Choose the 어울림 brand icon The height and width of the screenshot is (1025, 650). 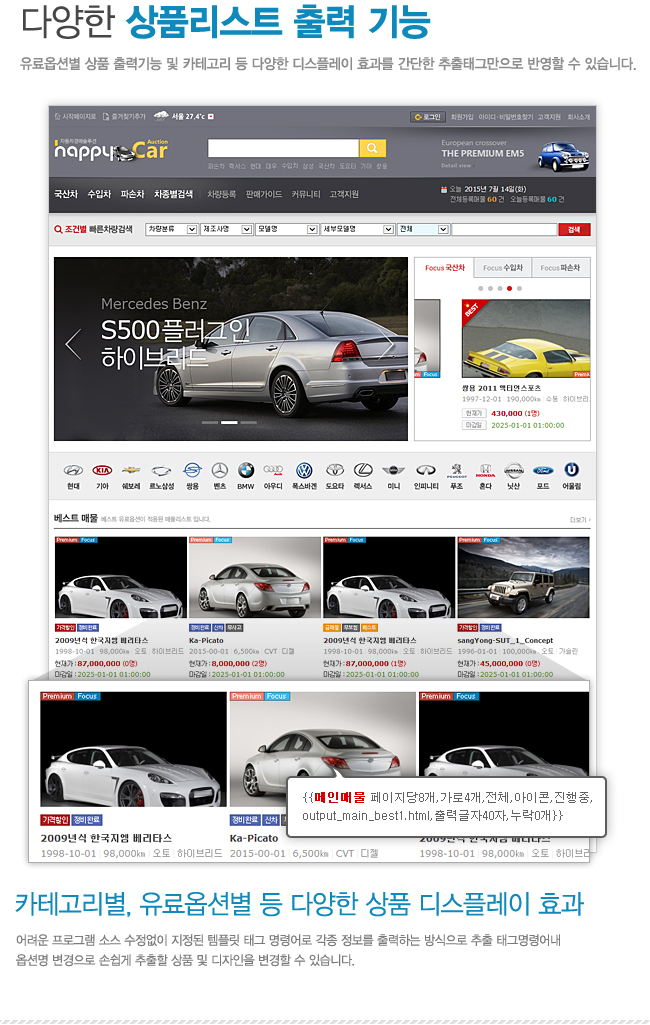pyautogui.click(x=572, y=469)
